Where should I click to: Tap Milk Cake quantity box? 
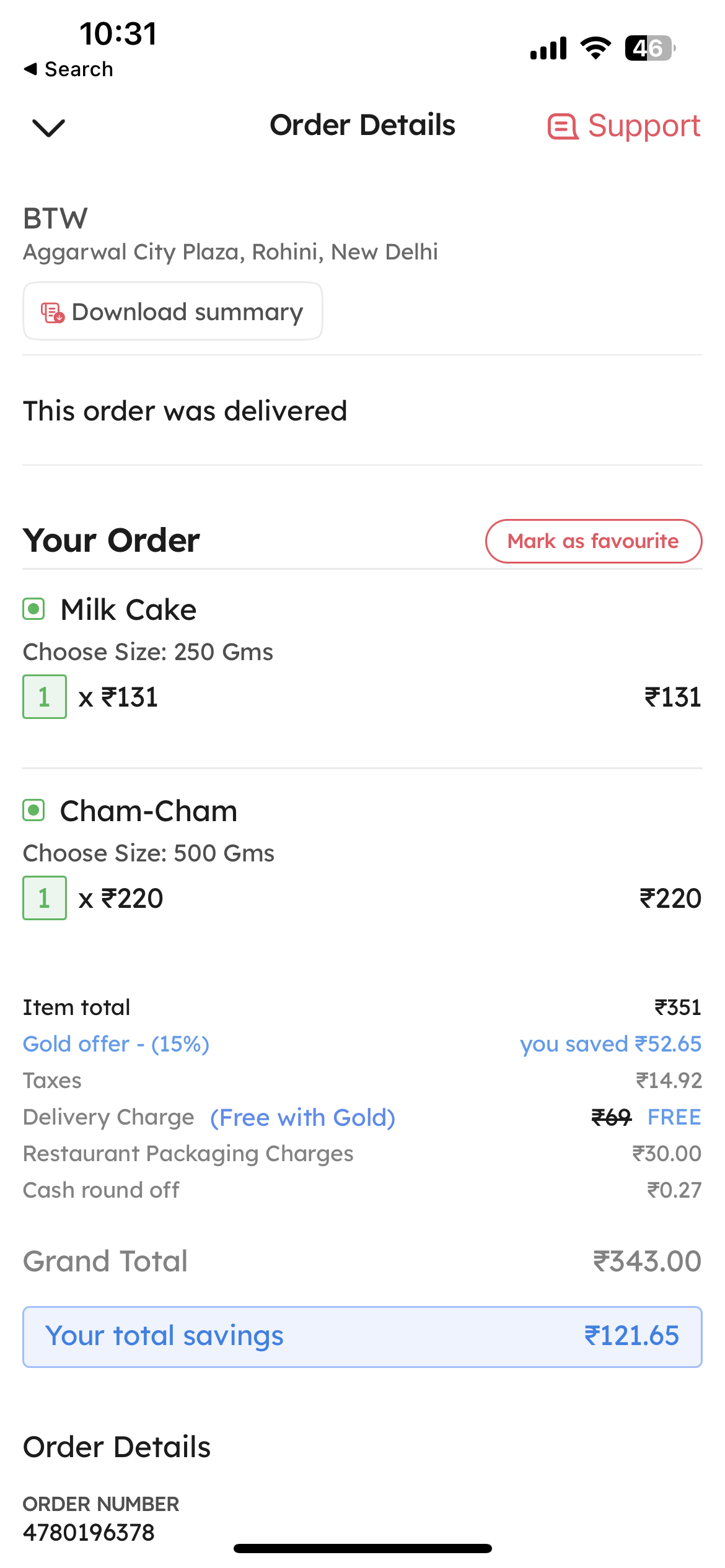pyautogui.click(x=45, y=697)
